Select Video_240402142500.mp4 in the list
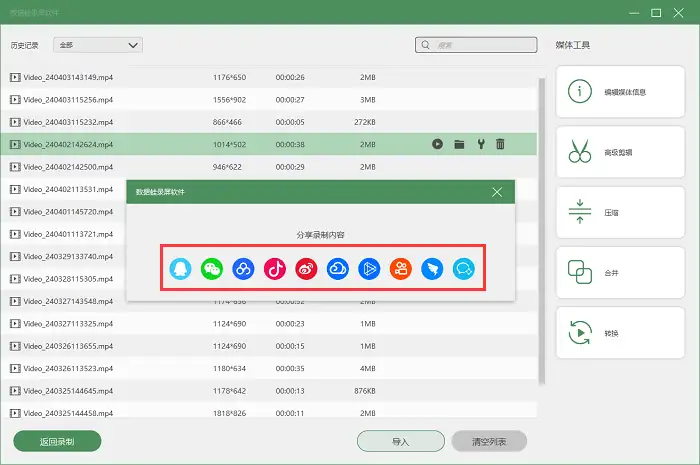 [x=269, y=167]
